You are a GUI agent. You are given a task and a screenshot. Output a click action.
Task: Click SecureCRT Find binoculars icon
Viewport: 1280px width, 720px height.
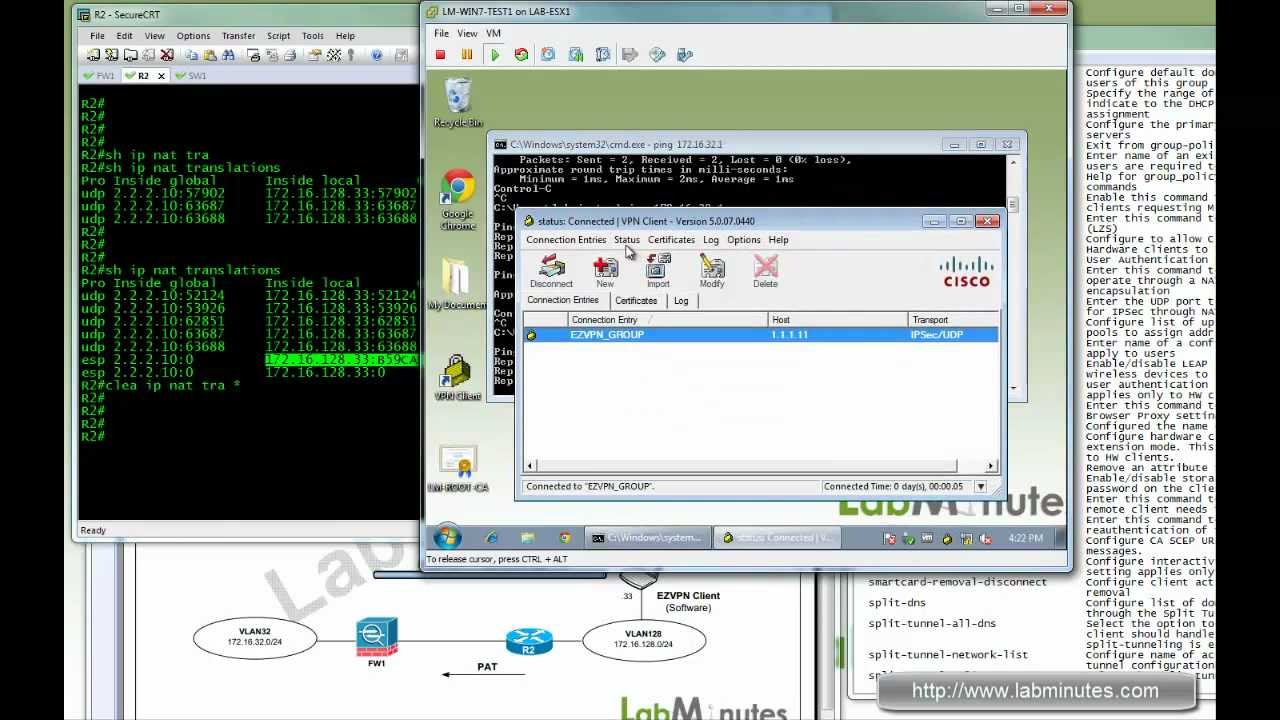coord(228,55)
